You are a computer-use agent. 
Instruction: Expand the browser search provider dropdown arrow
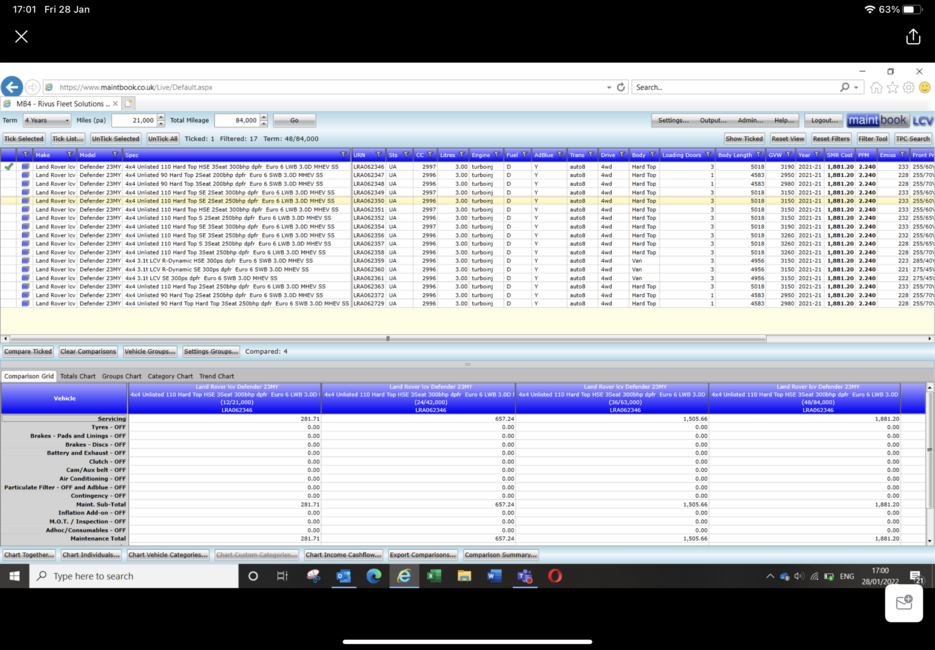click(x=856, y=87)
